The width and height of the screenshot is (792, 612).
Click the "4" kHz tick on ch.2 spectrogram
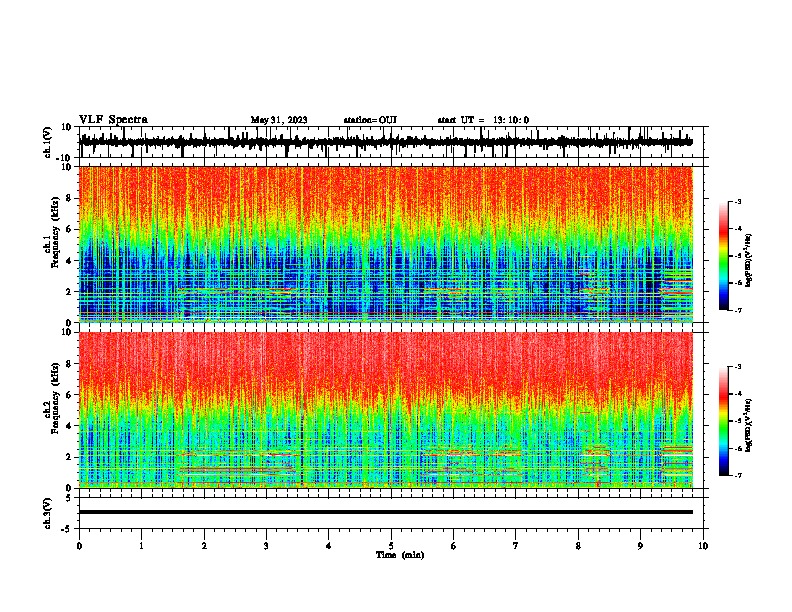point(69,426)
